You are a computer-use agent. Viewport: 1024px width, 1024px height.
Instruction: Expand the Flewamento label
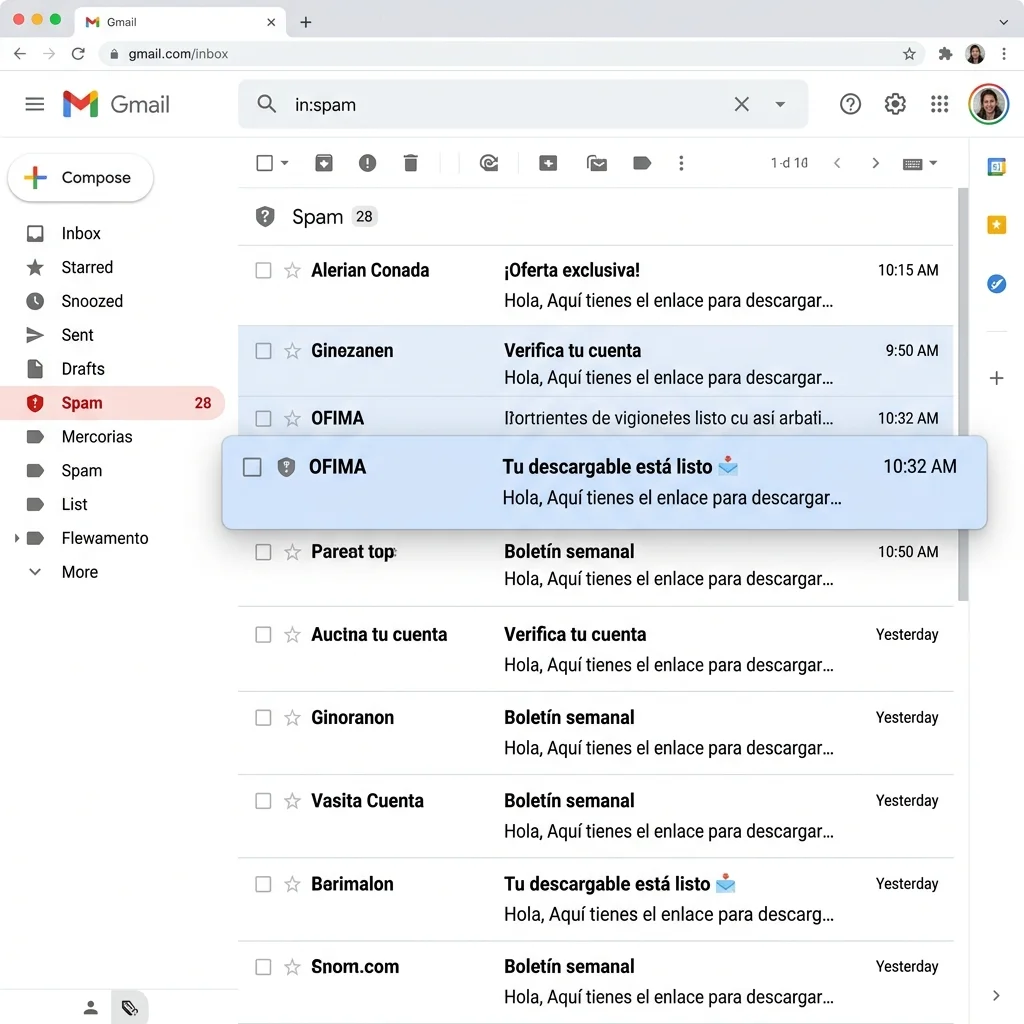point(17,538)
